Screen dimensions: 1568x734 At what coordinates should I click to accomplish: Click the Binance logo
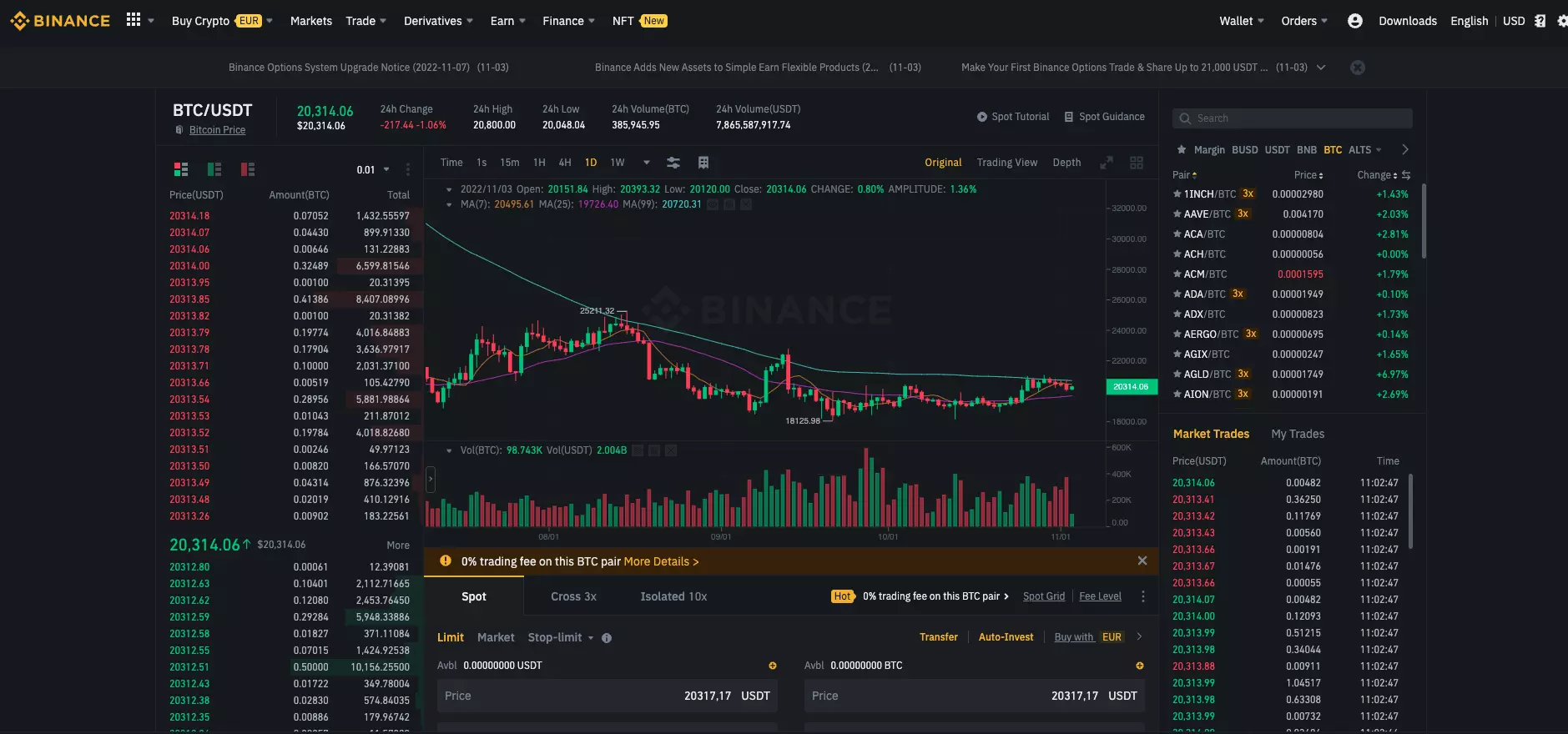click(x=60, y=21)
